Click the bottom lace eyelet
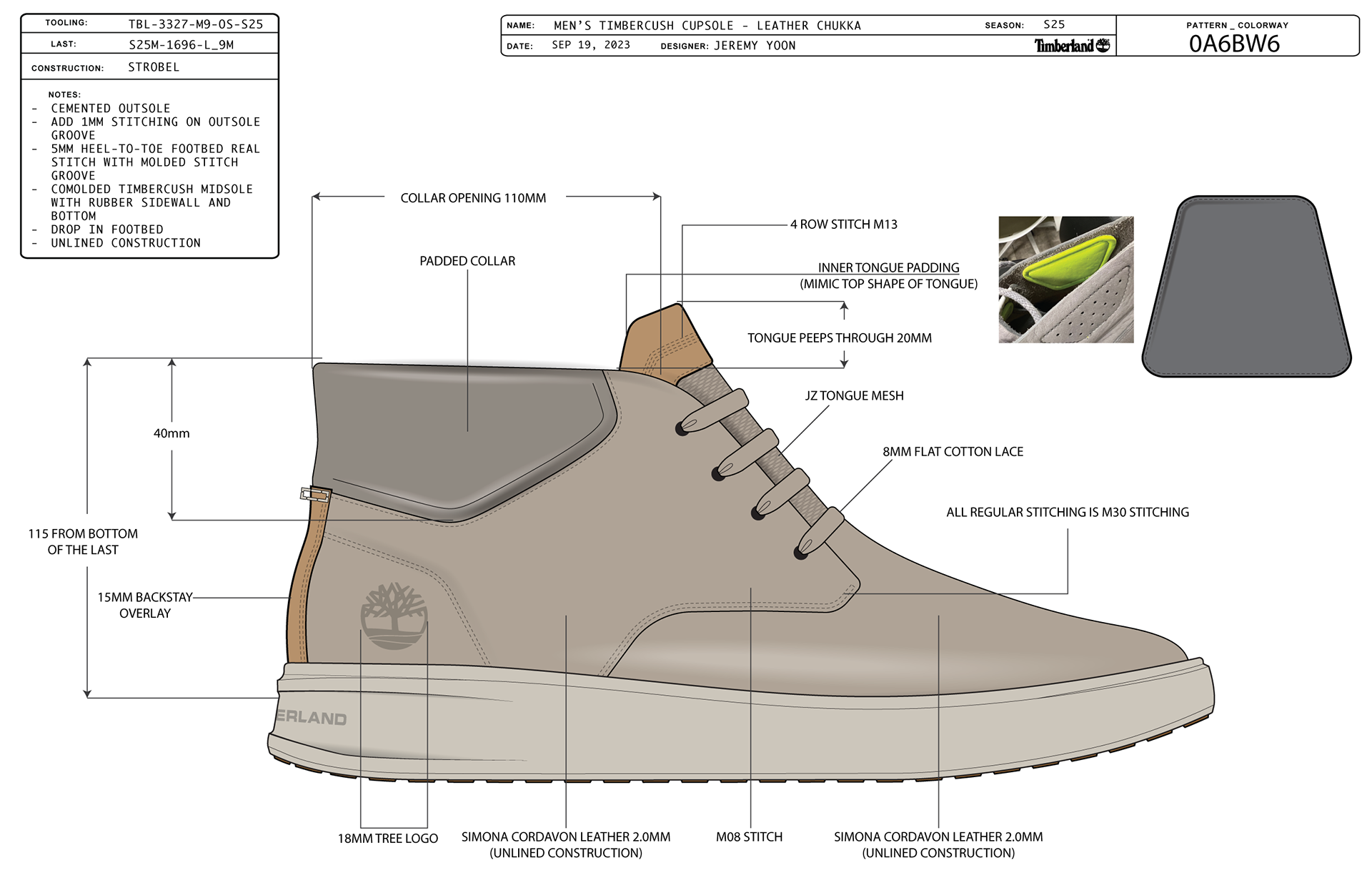 click(801, 553)
